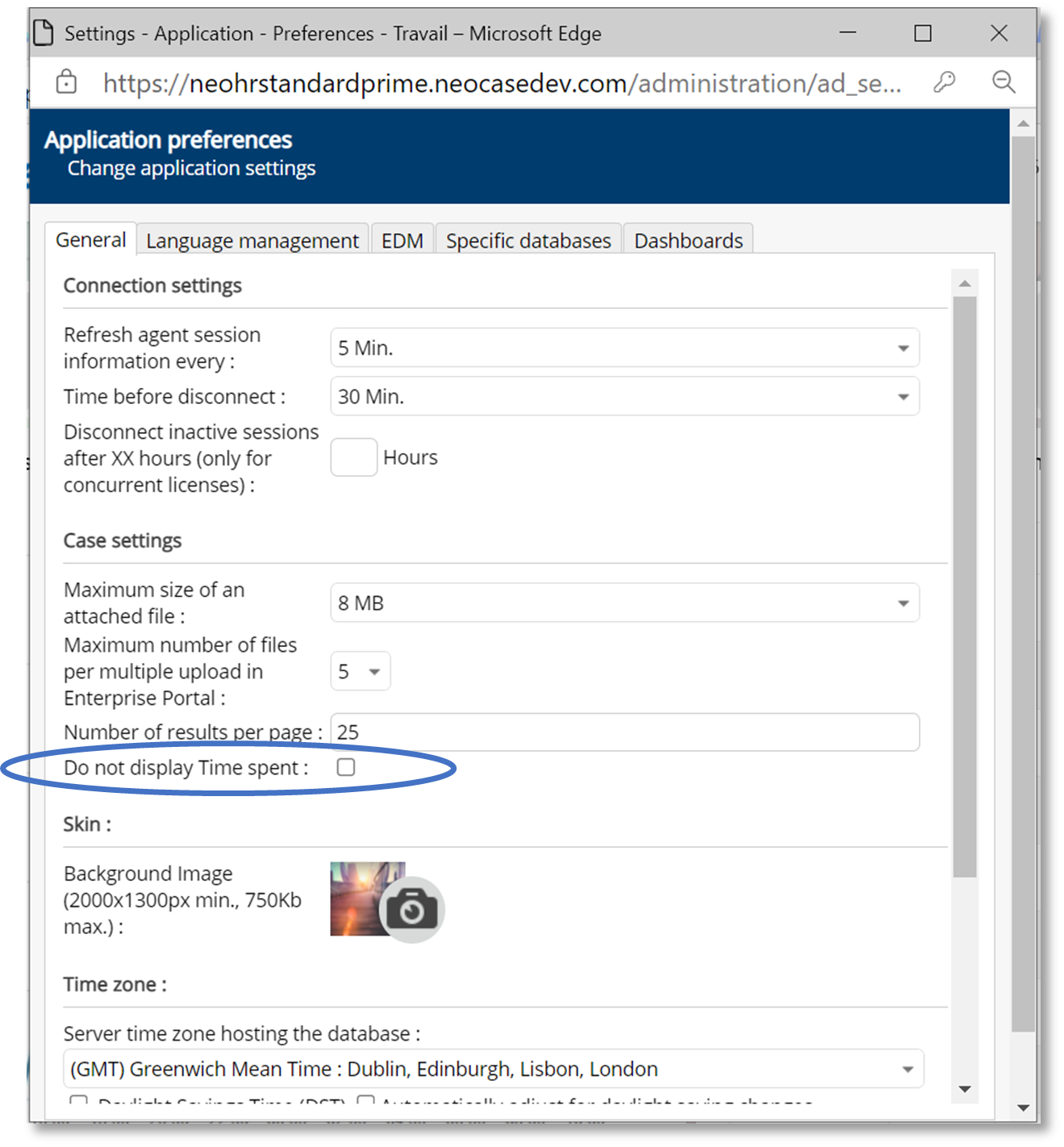This screenshot has height=1147, width=1064.
Task: Open the EDM tab
Action: pos(402,240)
